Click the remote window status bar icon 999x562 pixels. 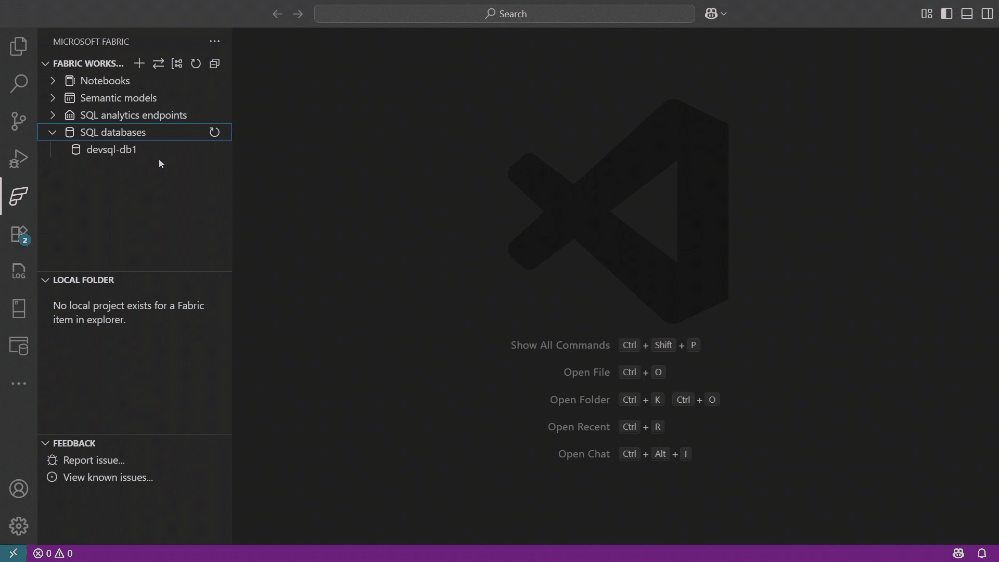click(x=13, y=553)
